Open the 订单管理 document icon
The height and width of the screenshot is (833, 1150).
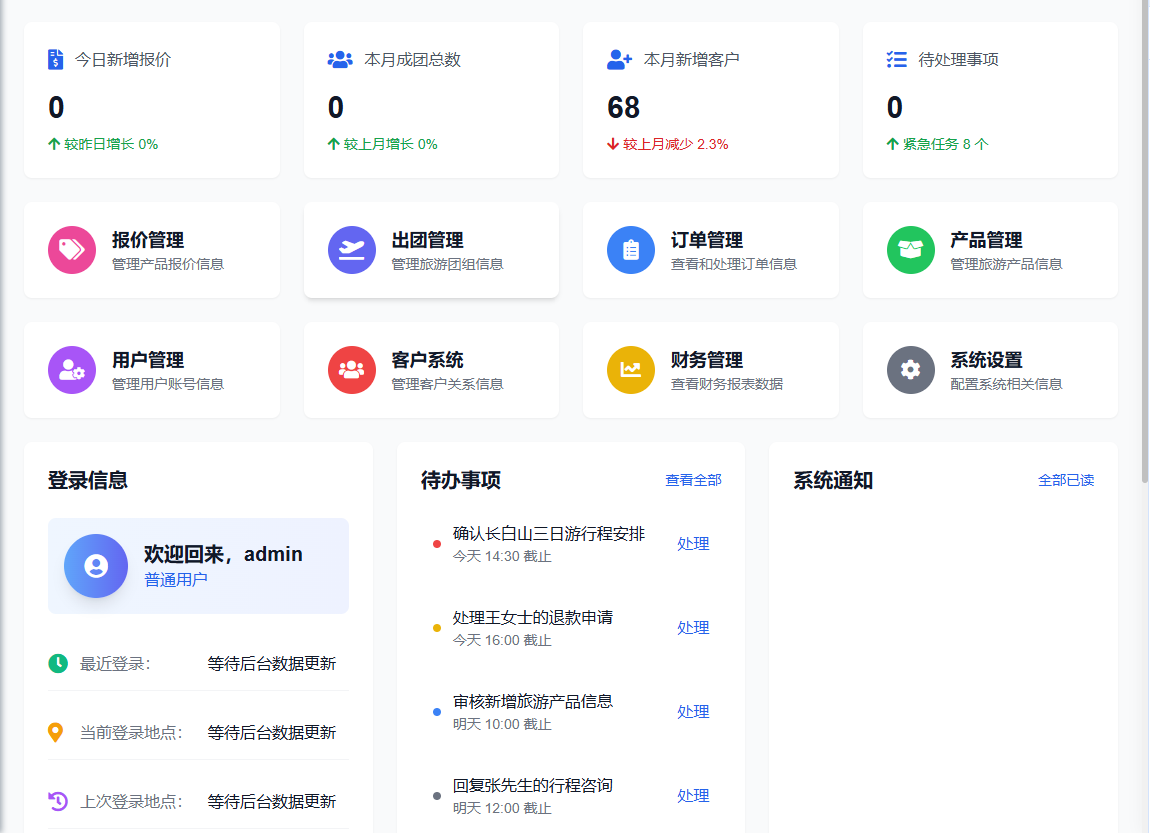(630, 250)
